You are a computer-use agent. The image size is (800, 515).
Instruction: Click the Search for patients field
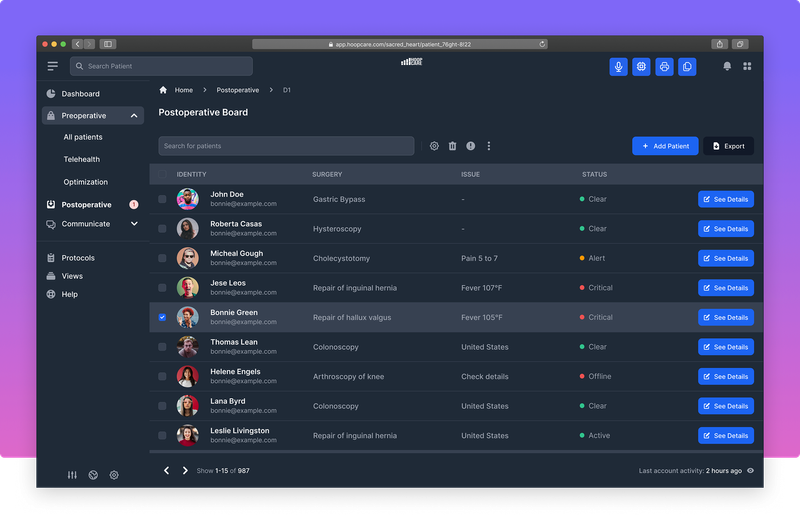pos(286,146)
